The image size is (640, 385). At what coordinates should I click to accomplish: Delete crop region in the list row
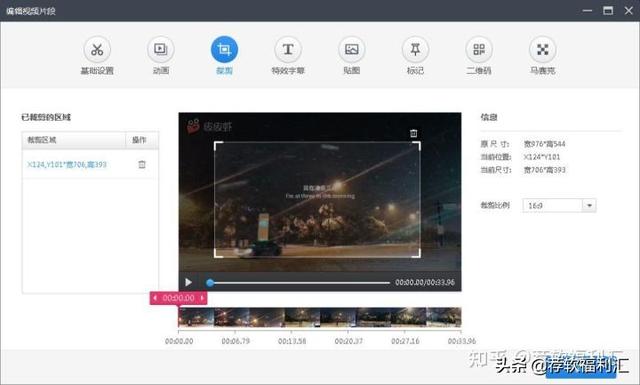click(x=142, y=165)
